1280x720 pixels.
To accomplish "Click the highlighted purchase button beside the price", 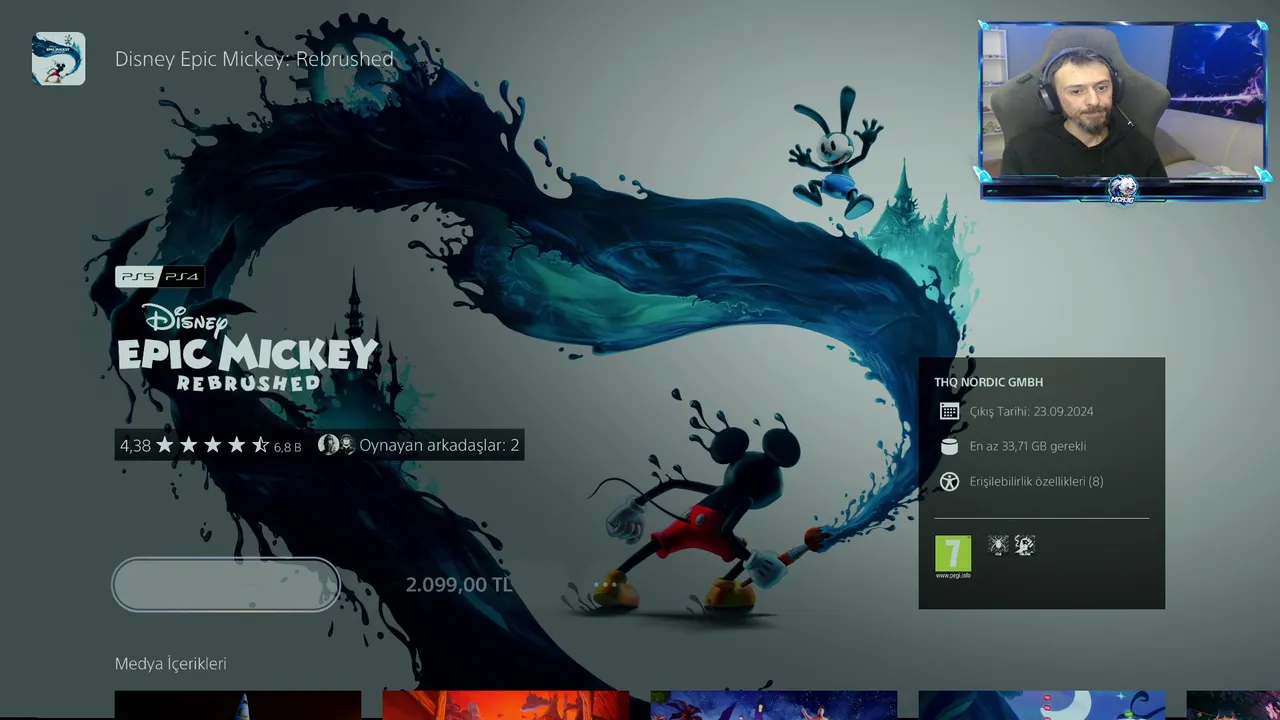I will [226, 584].
